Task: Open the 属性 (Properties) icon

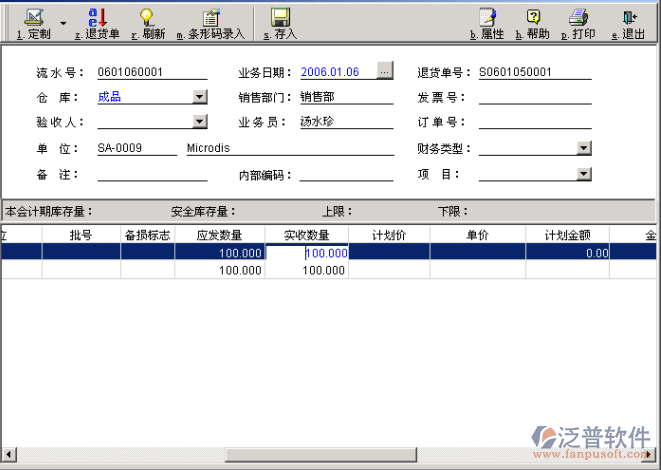Action: tap(487, 18)
